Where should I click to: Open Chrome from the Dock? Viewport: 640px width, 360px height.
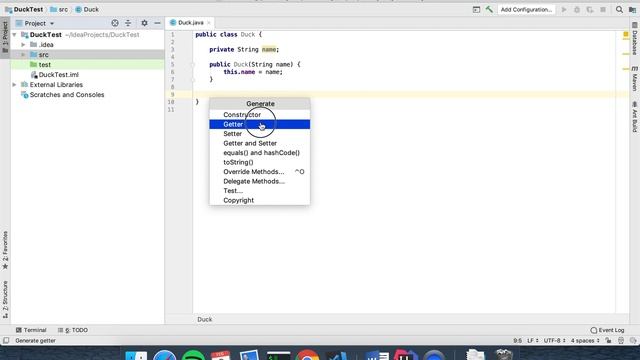coord(307,355)
